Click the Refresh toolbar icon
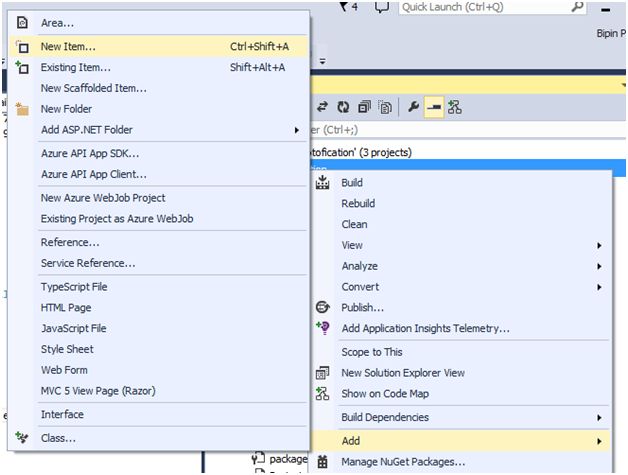 pos(343,107)
